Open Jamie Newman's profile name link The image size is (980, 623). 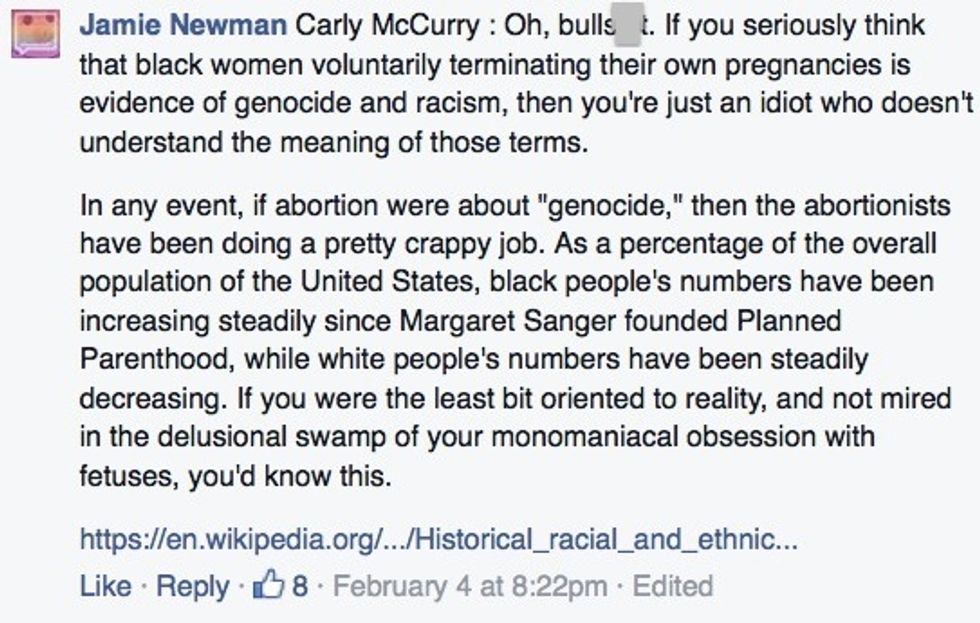click(182, 25)
